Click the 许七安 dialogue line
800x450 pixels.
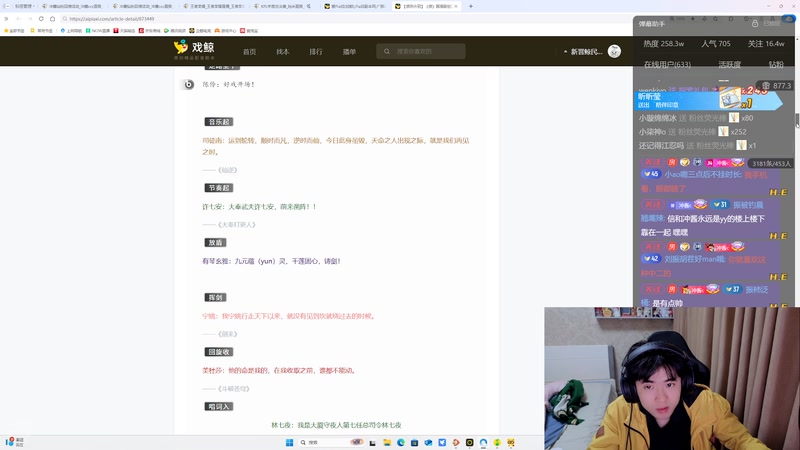click(259, 207)
